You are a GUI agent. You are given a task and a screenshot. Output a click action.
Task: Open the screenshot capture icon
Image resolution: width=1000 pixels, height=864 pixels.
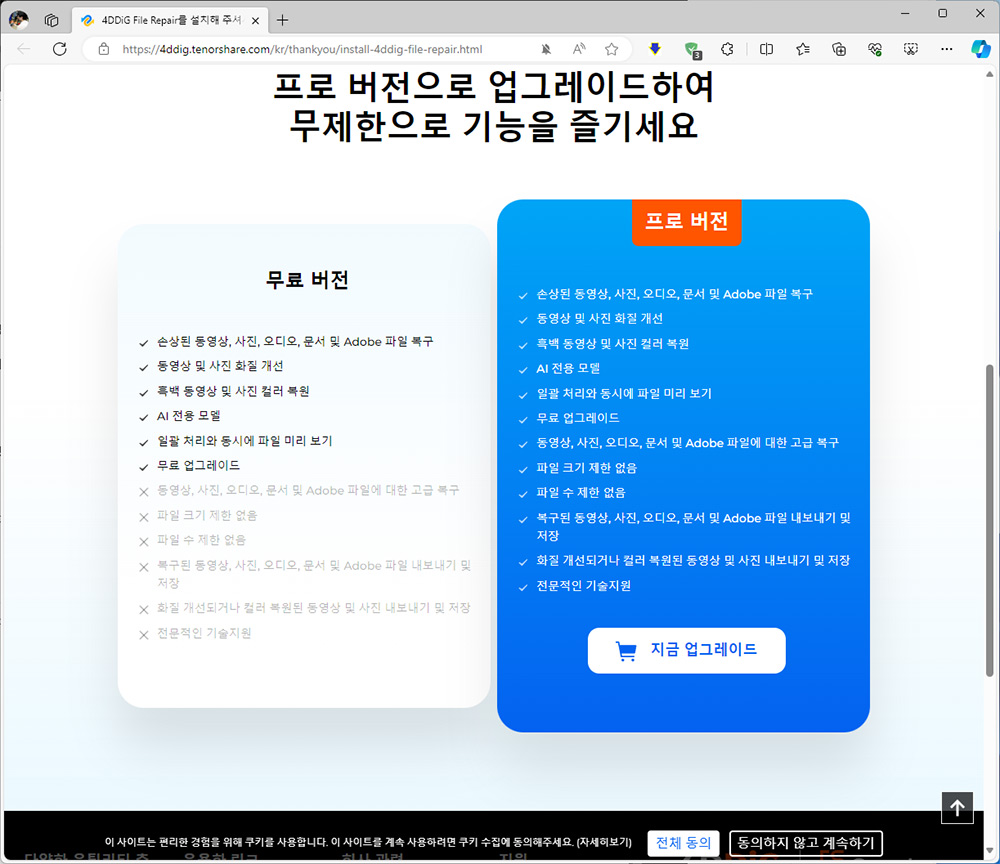tap(911, 49)
